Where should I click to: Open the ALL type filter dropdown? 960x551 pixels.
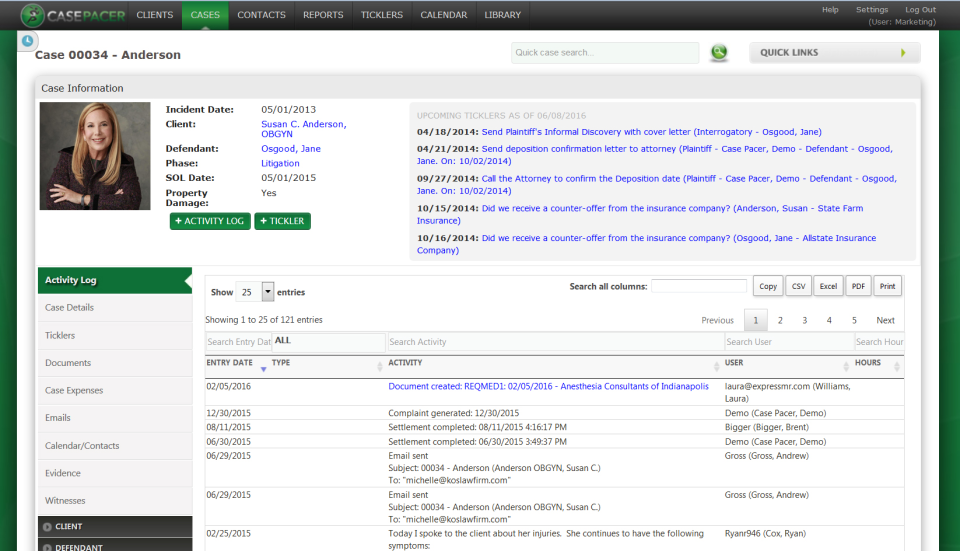[x=328, y=341]
